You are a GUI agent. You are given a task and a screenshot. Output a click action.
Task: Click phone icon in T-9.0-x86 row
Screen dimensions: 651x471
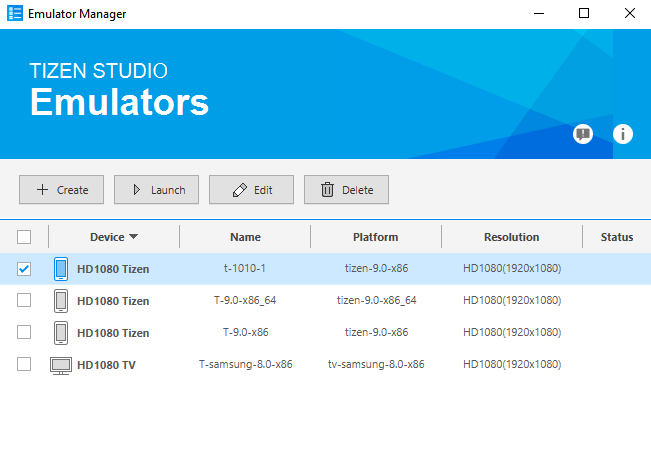(x=61, y=332)
